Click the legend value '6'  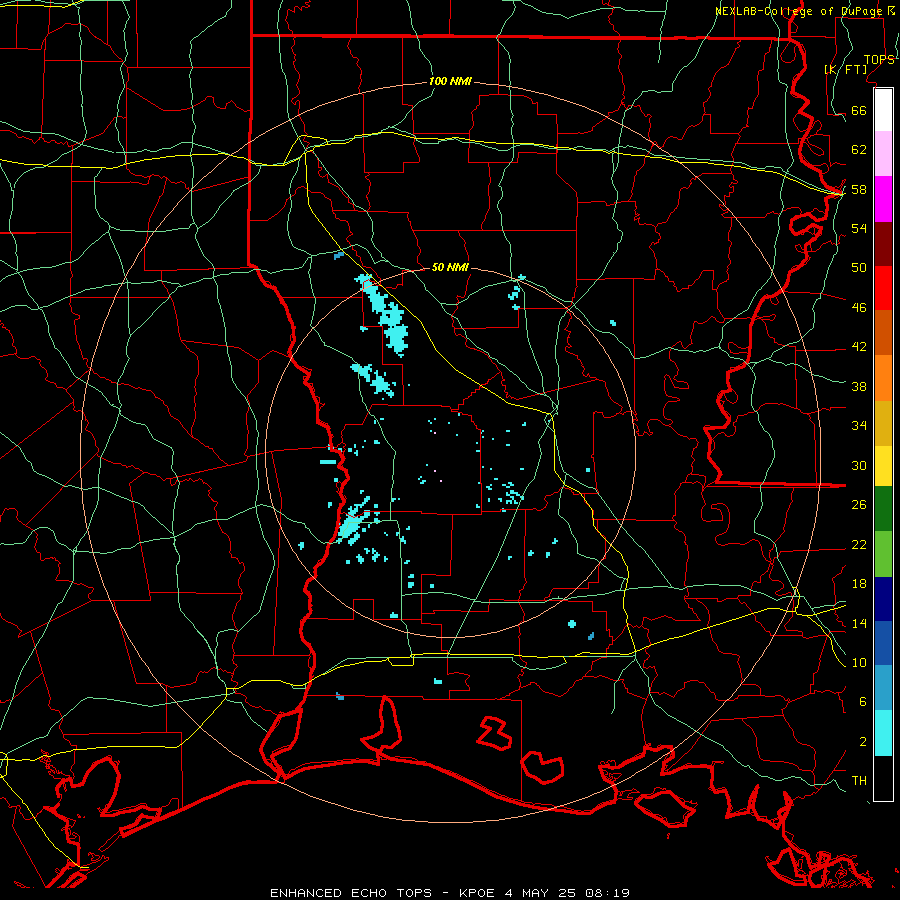pos(862,702)
